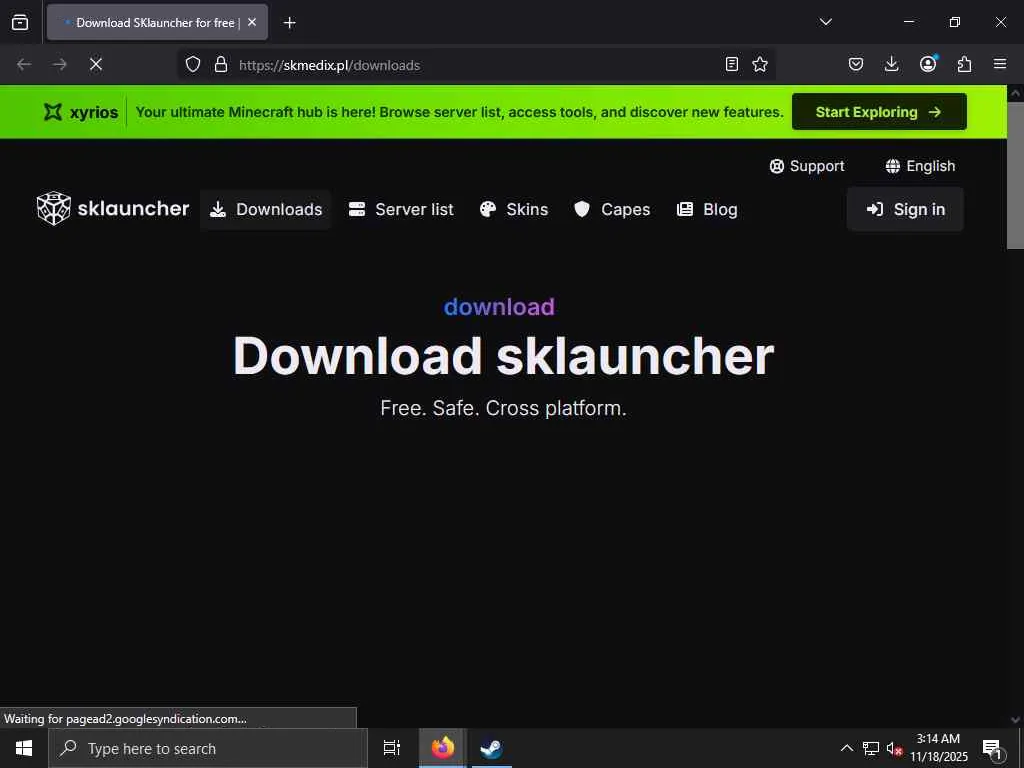
Task: Click the Start Exploring button
Action: (x=879, y=112)
